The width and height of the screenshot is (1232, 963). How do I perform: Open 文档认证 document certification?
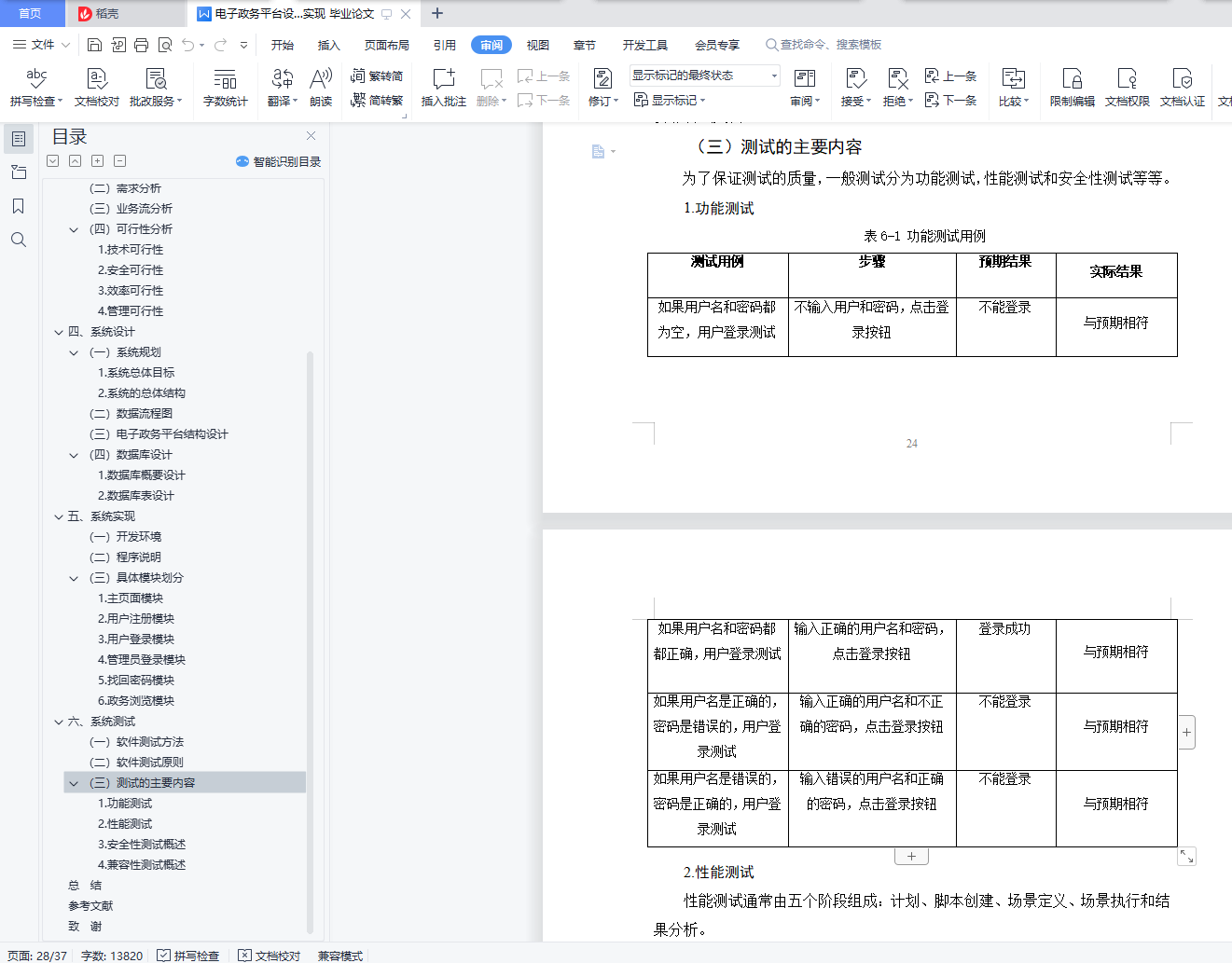click(x=1183, y=88)
